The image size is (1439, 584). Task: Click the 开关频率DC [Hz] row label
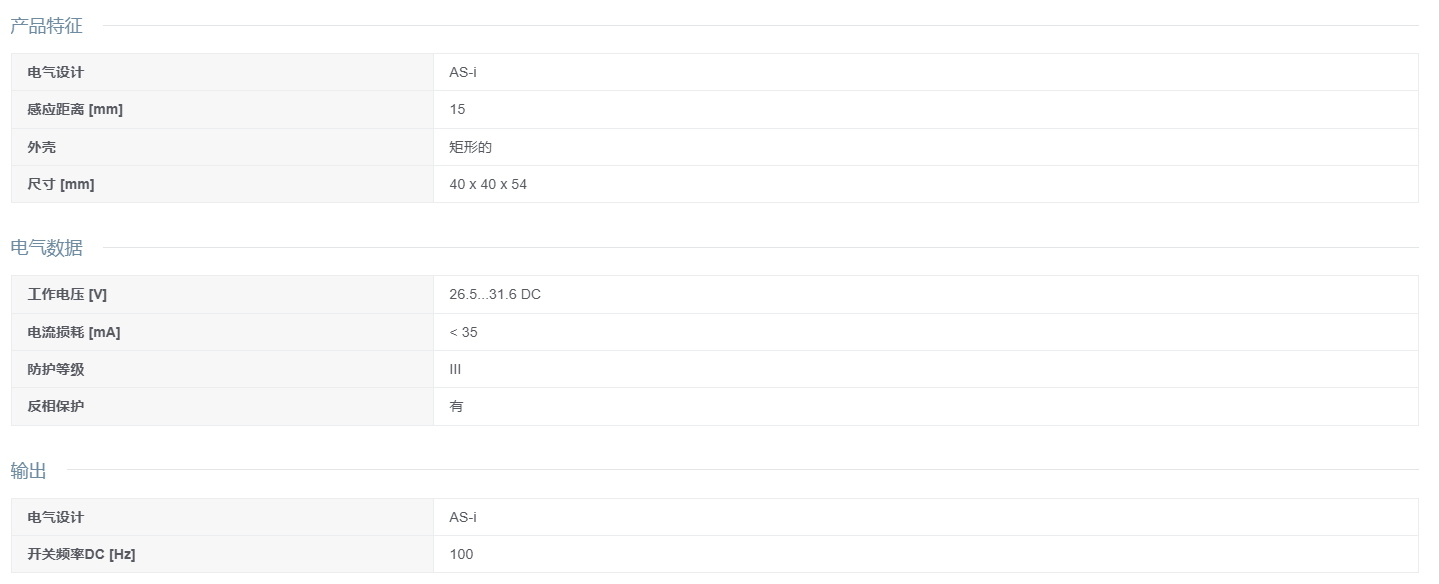81,554
